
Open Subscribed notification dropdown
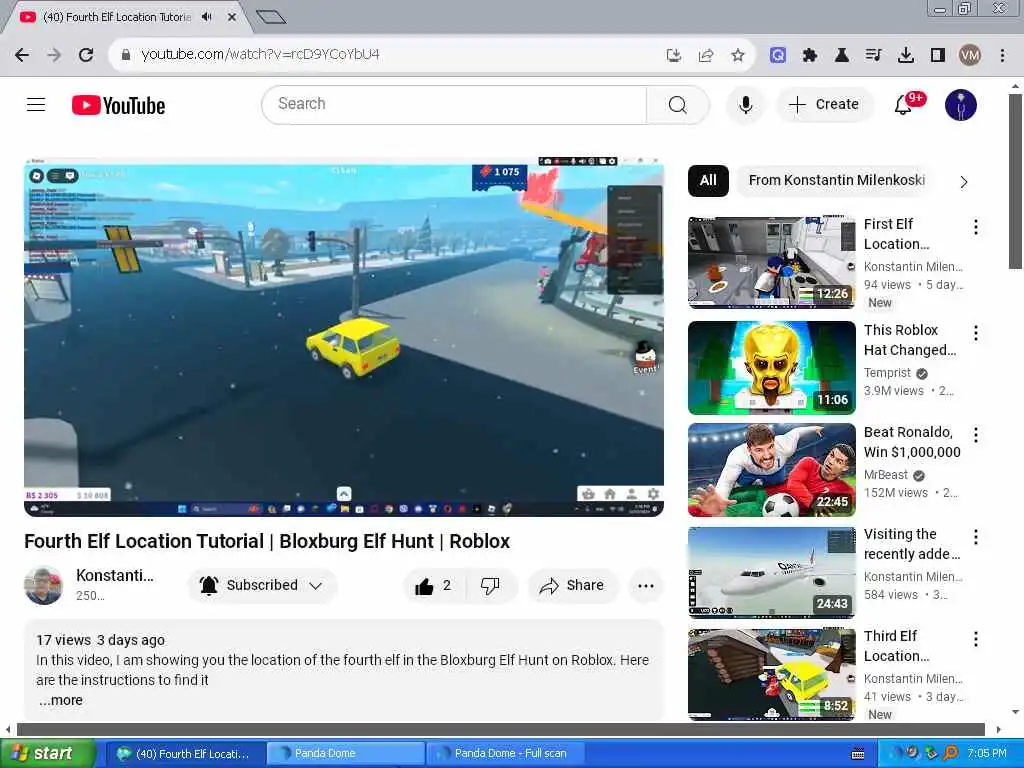(x=262, y=585)
